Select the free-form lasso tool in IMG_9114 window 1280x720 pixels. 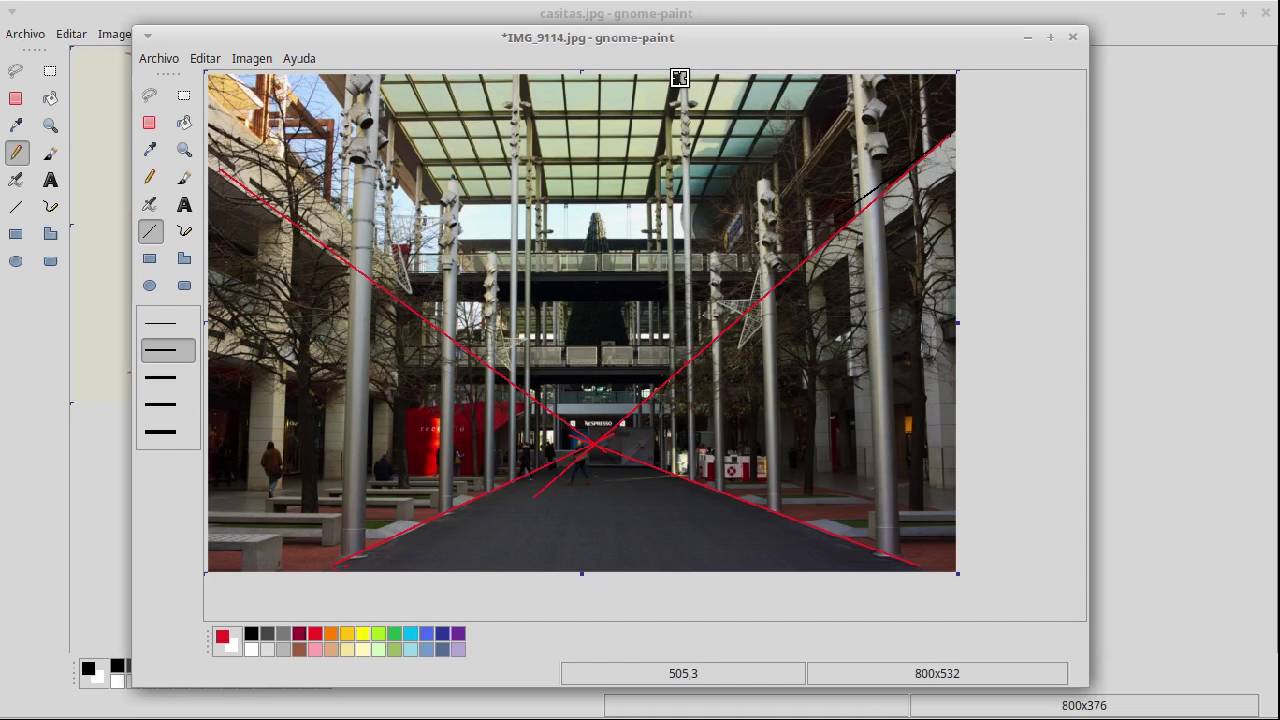(150, 96)
